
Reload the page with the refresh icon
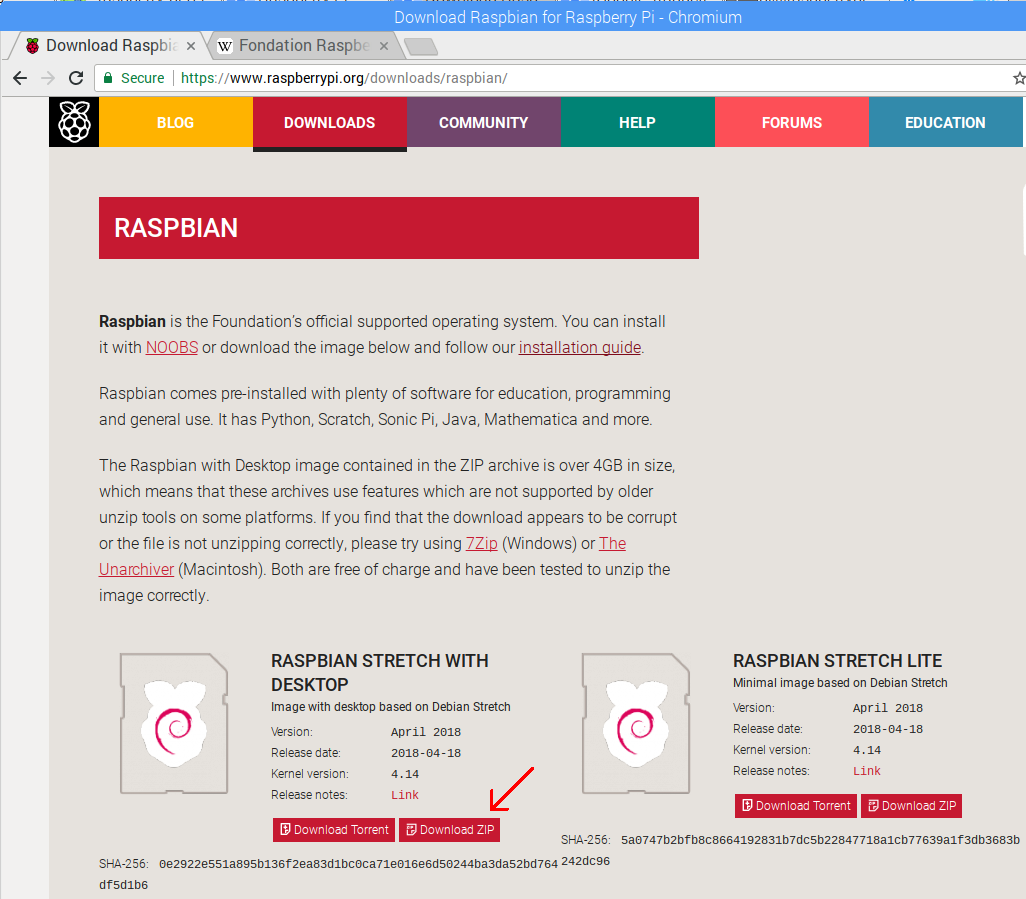click(x=76, y=78)
